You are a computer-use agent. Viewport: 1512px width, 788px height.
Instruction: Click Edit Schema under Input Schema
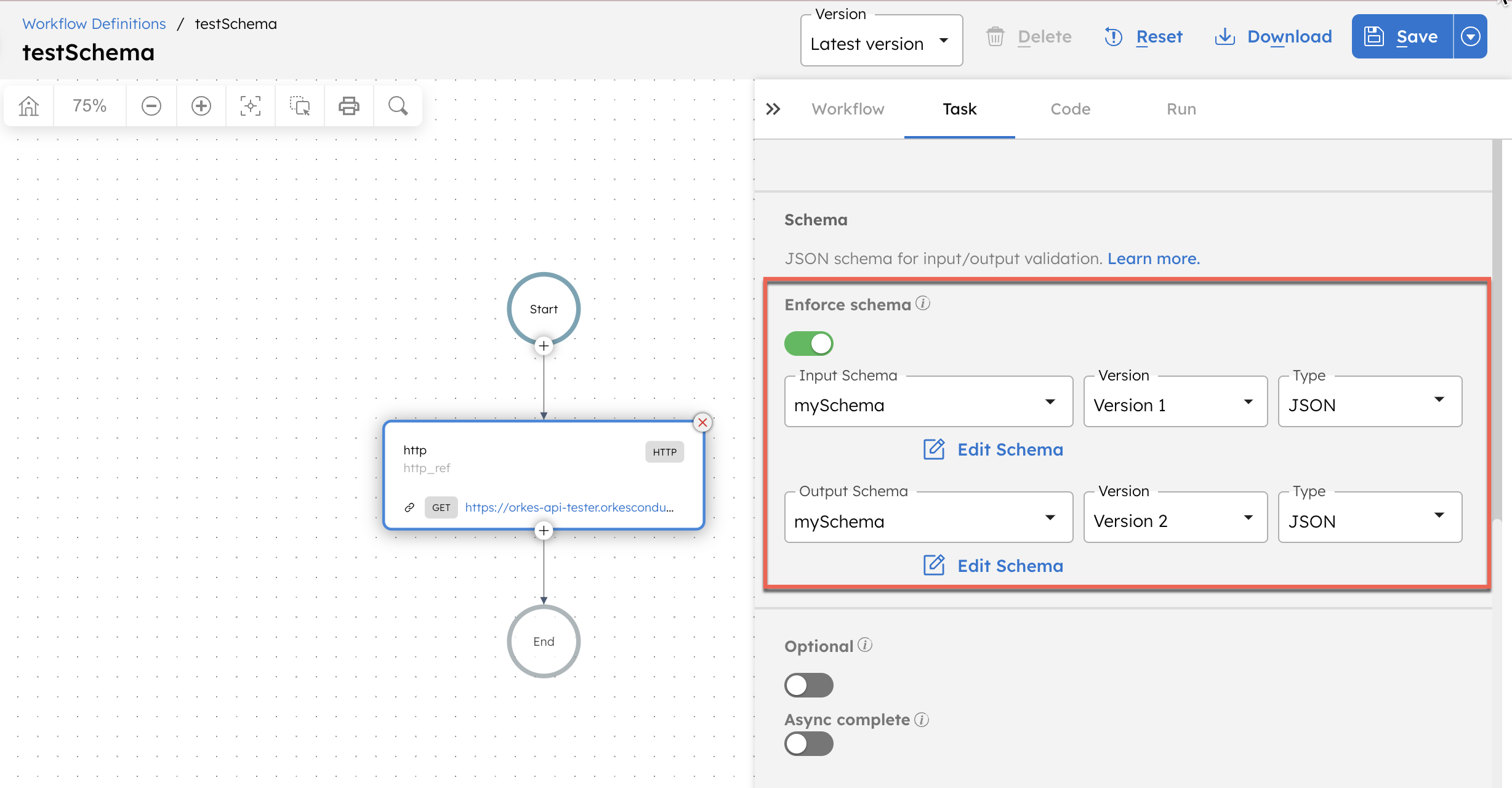point(994,449)
